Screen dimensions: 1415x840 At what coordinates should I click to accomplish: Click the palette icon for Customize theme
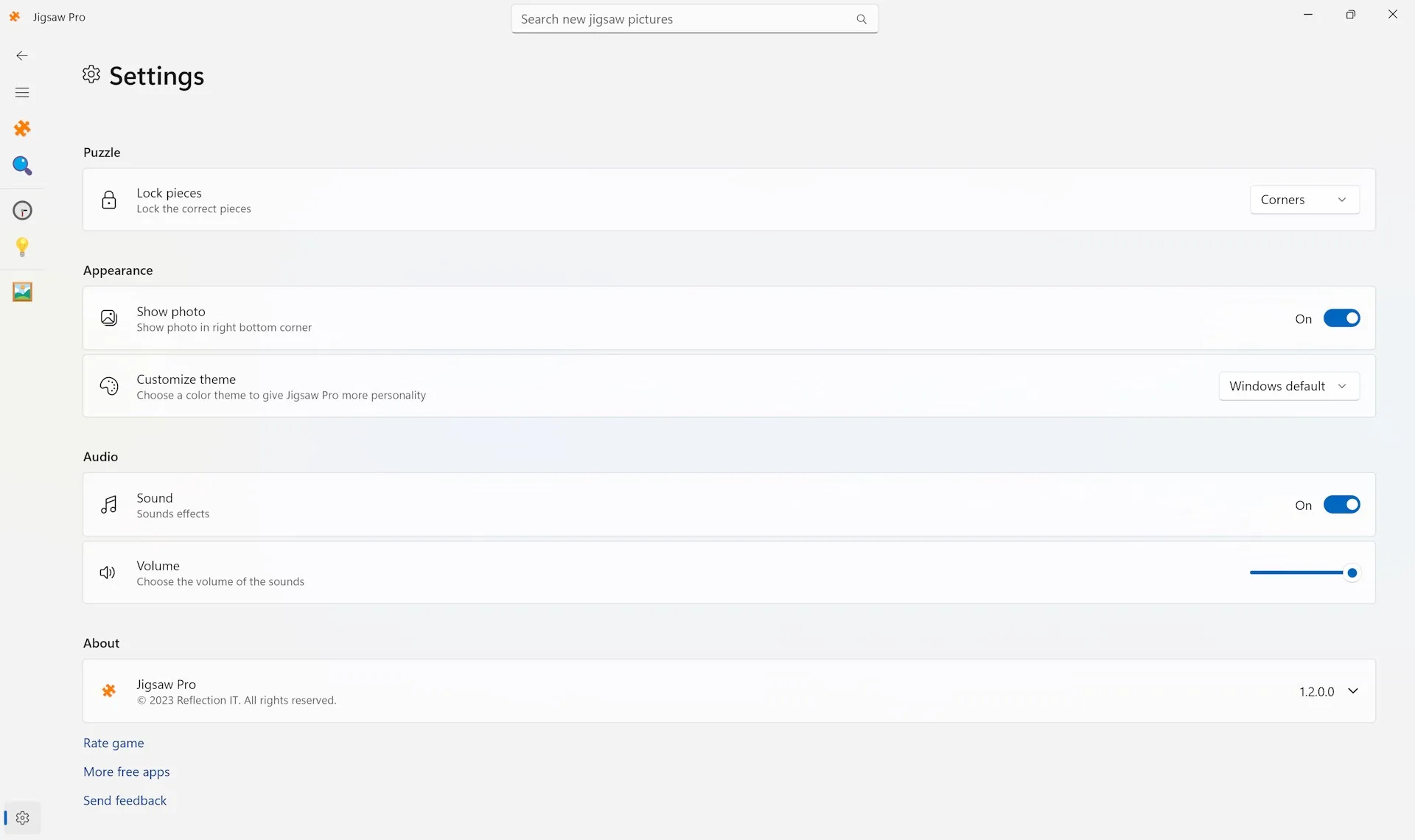[109, 386]
